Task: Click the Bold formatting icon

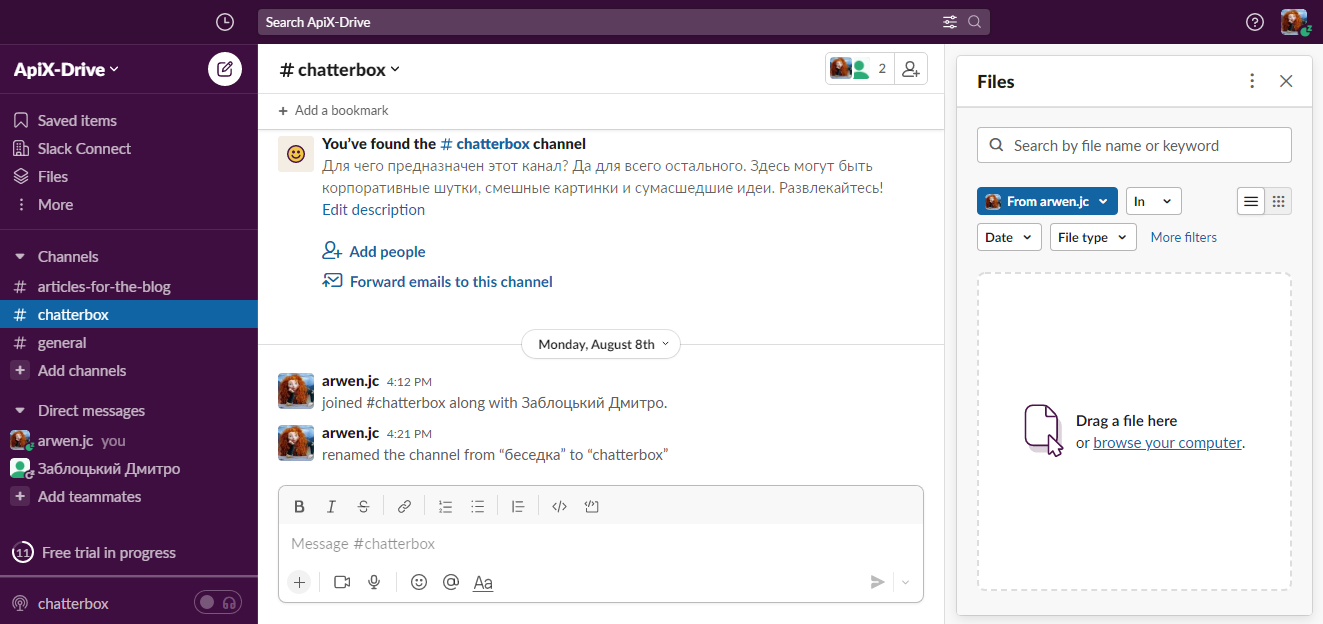Action: click(299, 507)
